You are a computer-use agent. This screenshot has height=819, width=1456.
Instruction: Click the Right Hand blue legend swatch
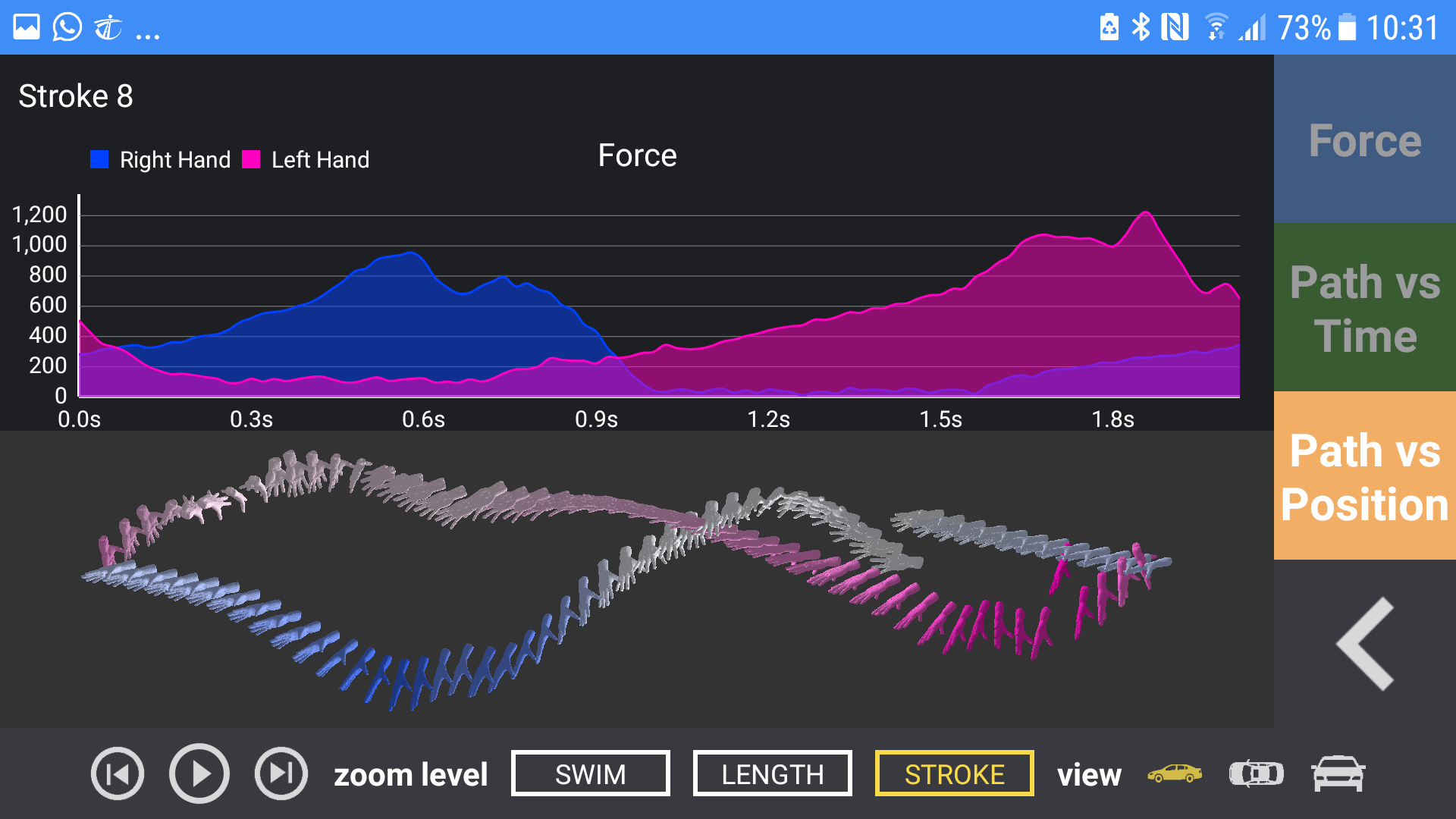pos(99,159)
